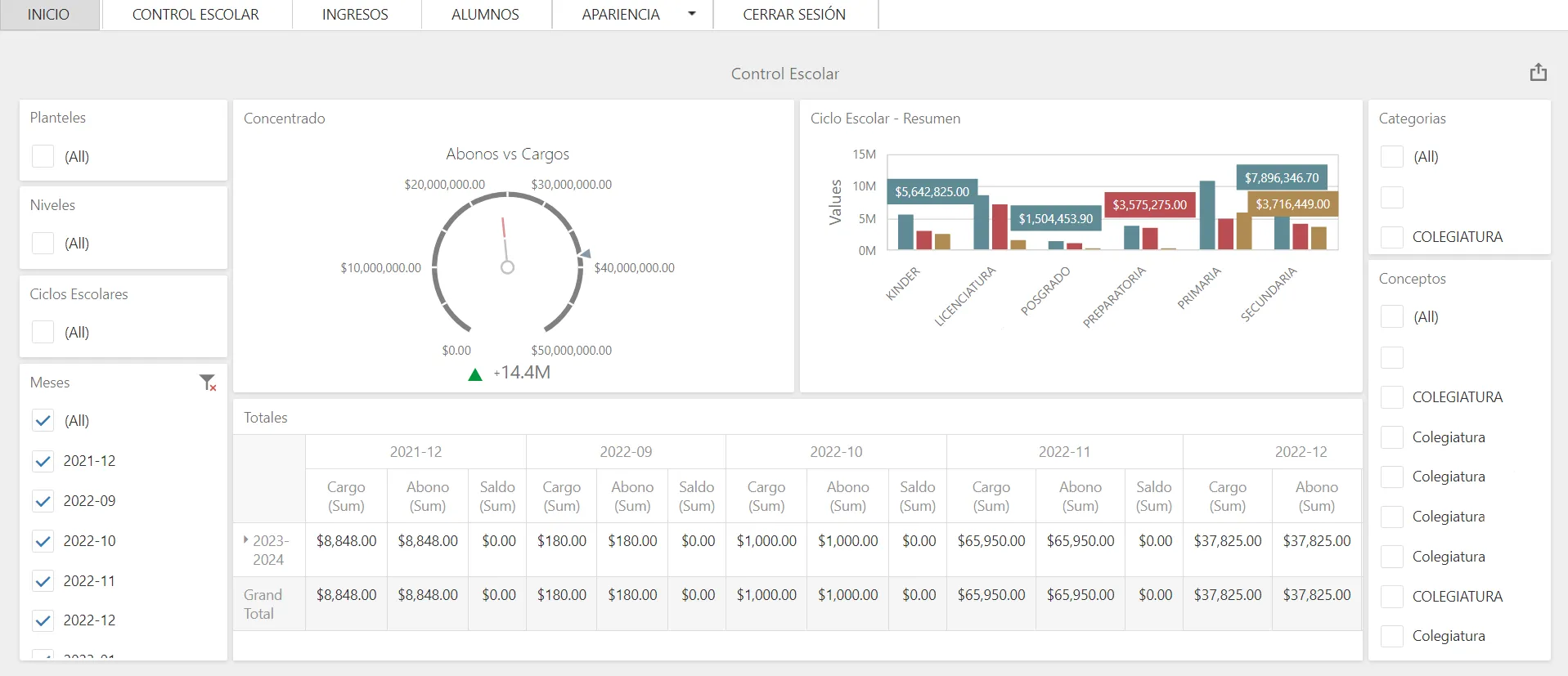Uncheck the 2022-10 month checkbox
Image resolution: width=1568 pixels, height=676 pixels.
(43, 541)
